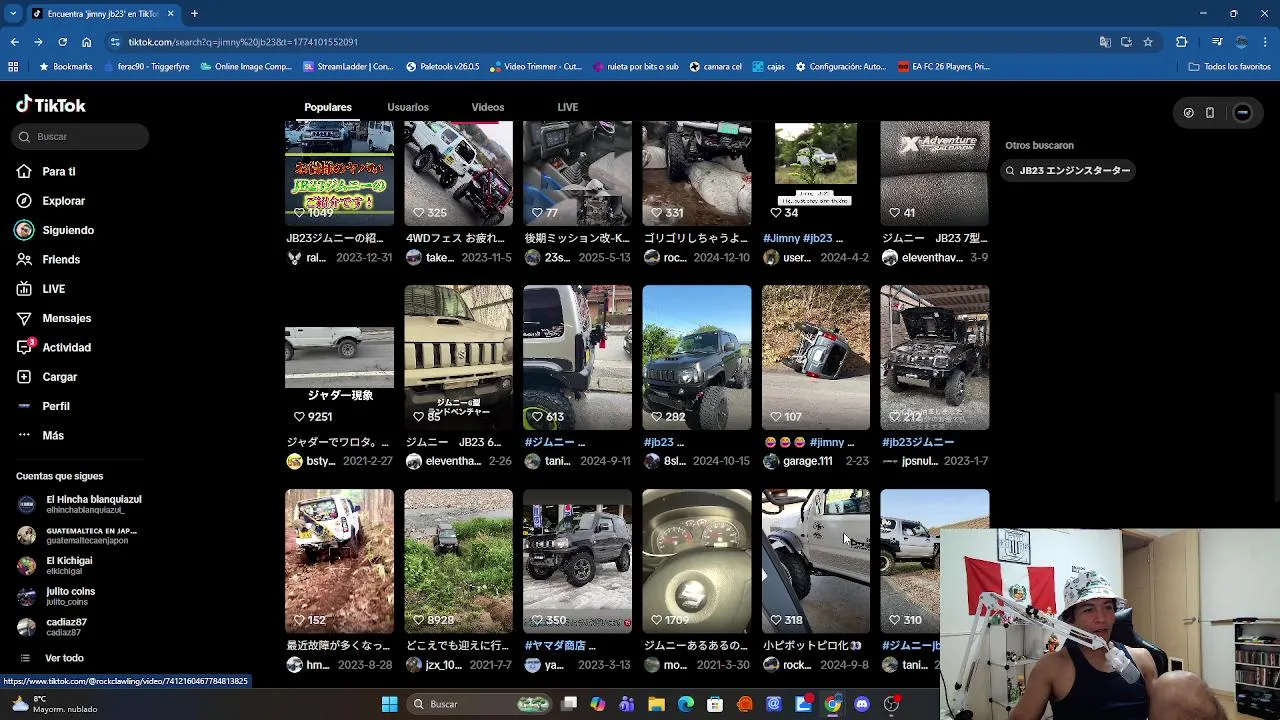Image resolution: width=1280 pixels, height=720 pixels.
Task: Open the muddy jeep video with 152 likes
Action: (x=339, y=561)
